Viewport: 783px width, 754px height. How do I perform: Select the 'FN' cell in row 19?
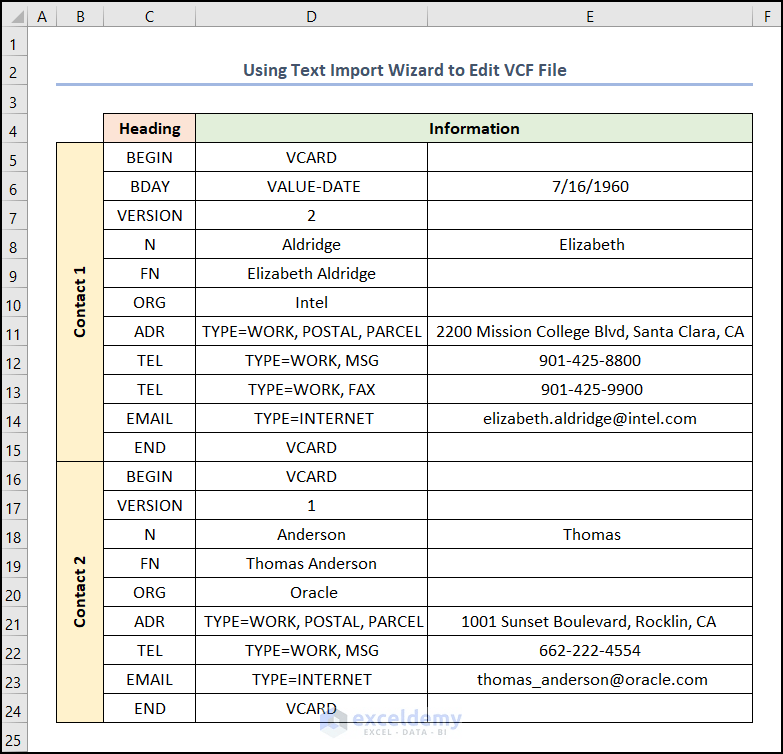point(149,564)
